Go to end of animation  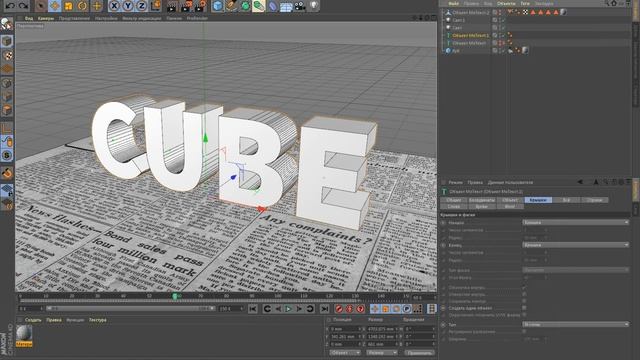[x=324, y=309]
